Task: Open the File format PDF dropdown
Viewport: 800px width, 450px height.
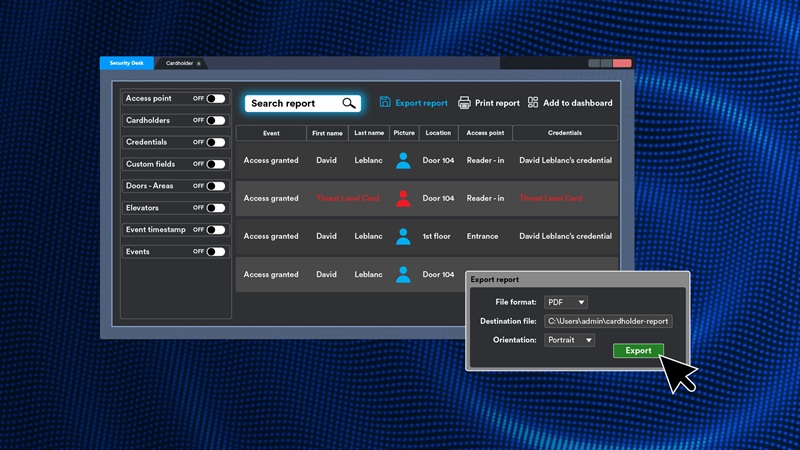Action: (x=566, y=302)
